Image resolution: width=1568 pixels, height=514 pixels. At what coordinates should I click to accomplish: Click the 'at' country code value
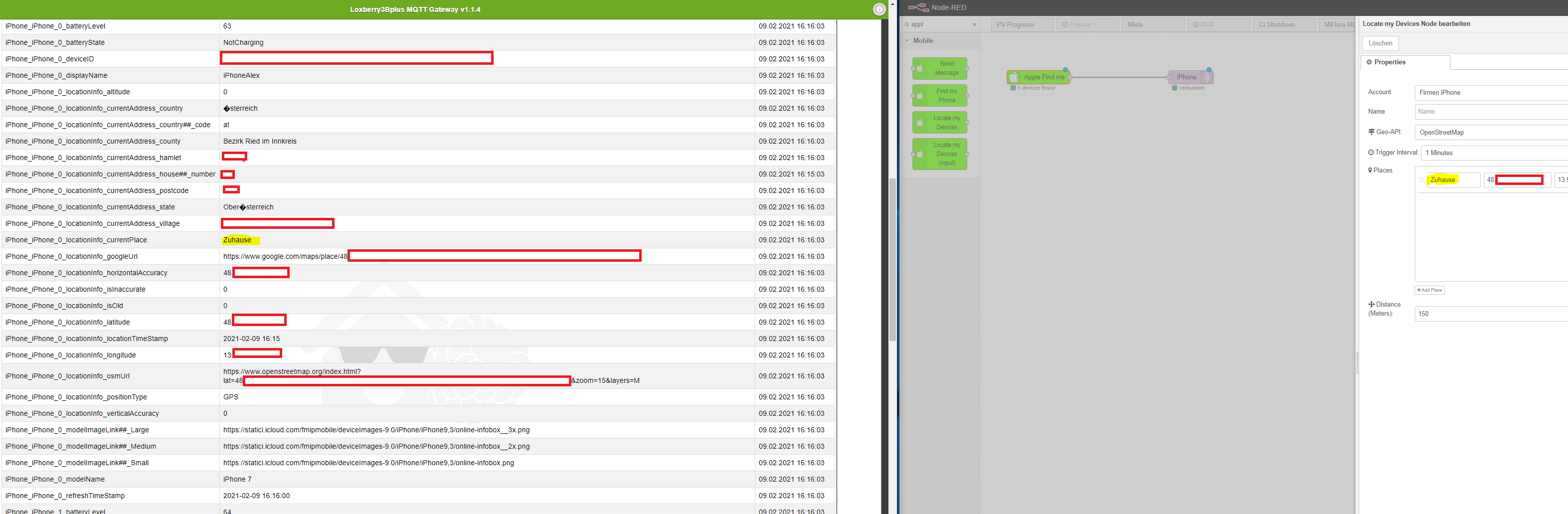pos(226,125)
